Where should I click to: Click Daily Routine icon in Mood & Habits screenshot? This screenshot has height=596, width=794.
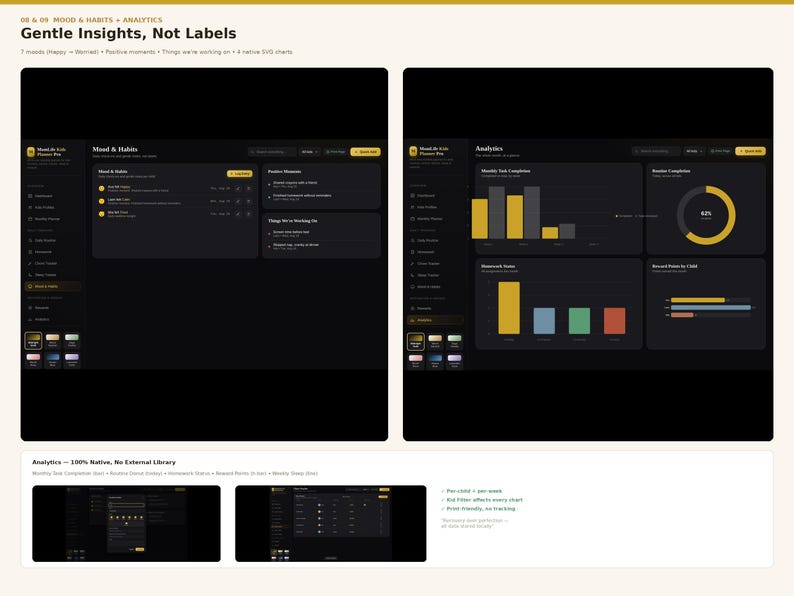click(x=30, y=241)
